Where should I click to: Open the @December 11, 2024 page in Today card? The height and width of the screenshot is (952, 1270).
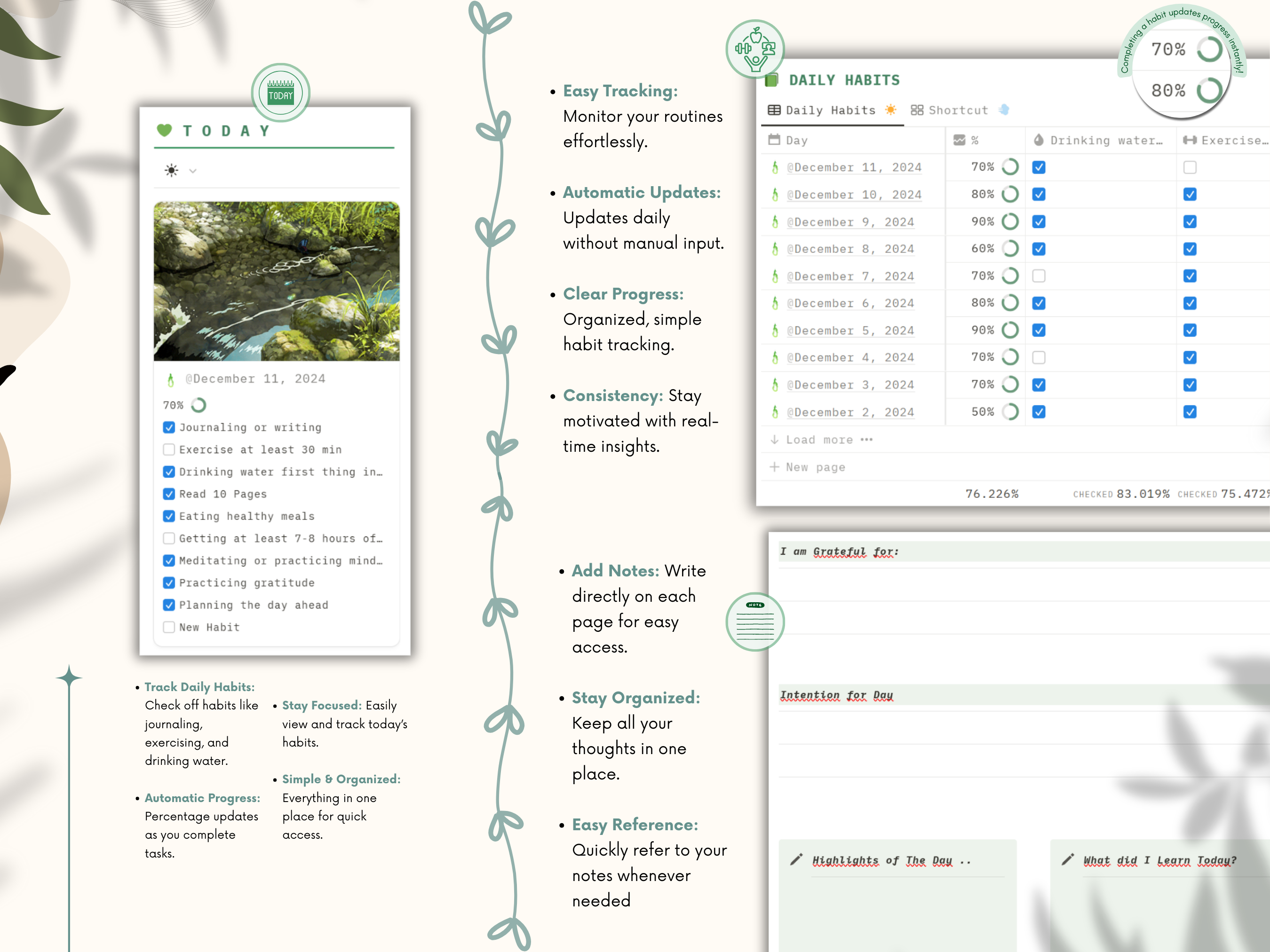(x=255, y=379)
